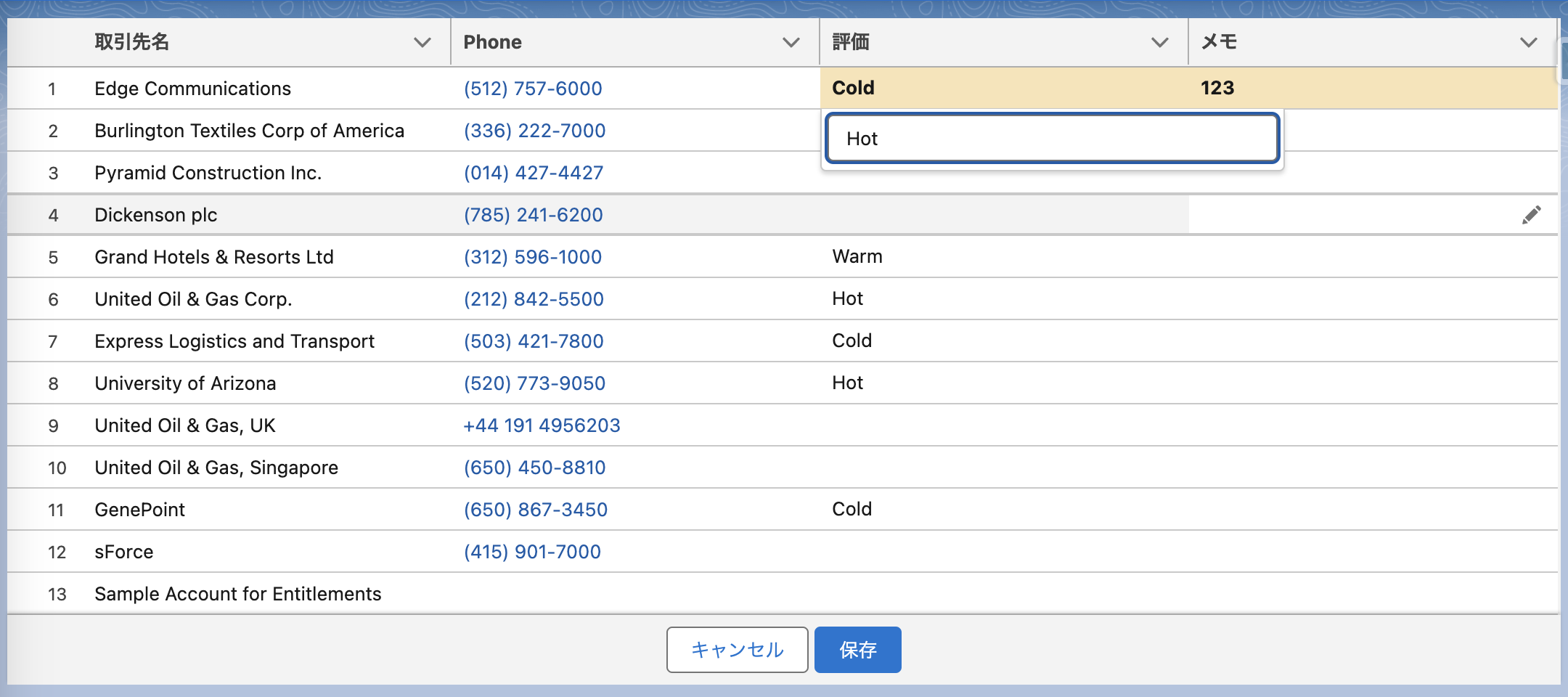Image resolution: width=1568 pixels, height=697 pixels.
Task: Click the edited memo cell showing 123
Action: [1373, 88]
